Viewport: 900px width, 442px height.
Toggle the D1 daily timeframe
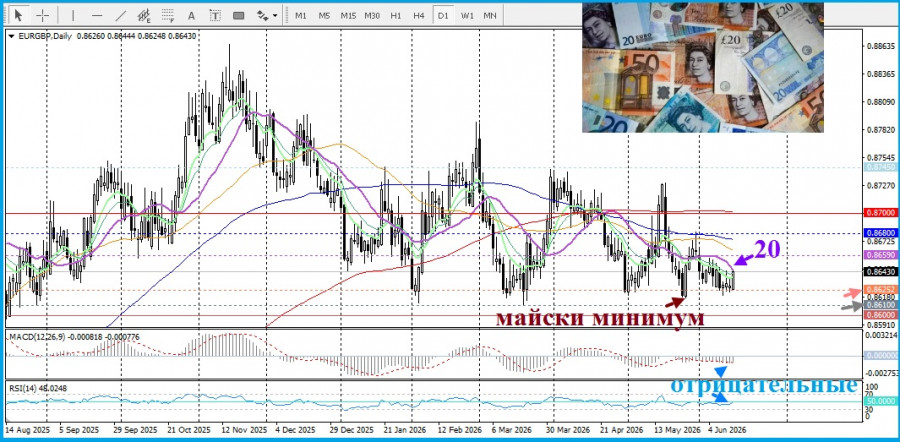(443, 15)
